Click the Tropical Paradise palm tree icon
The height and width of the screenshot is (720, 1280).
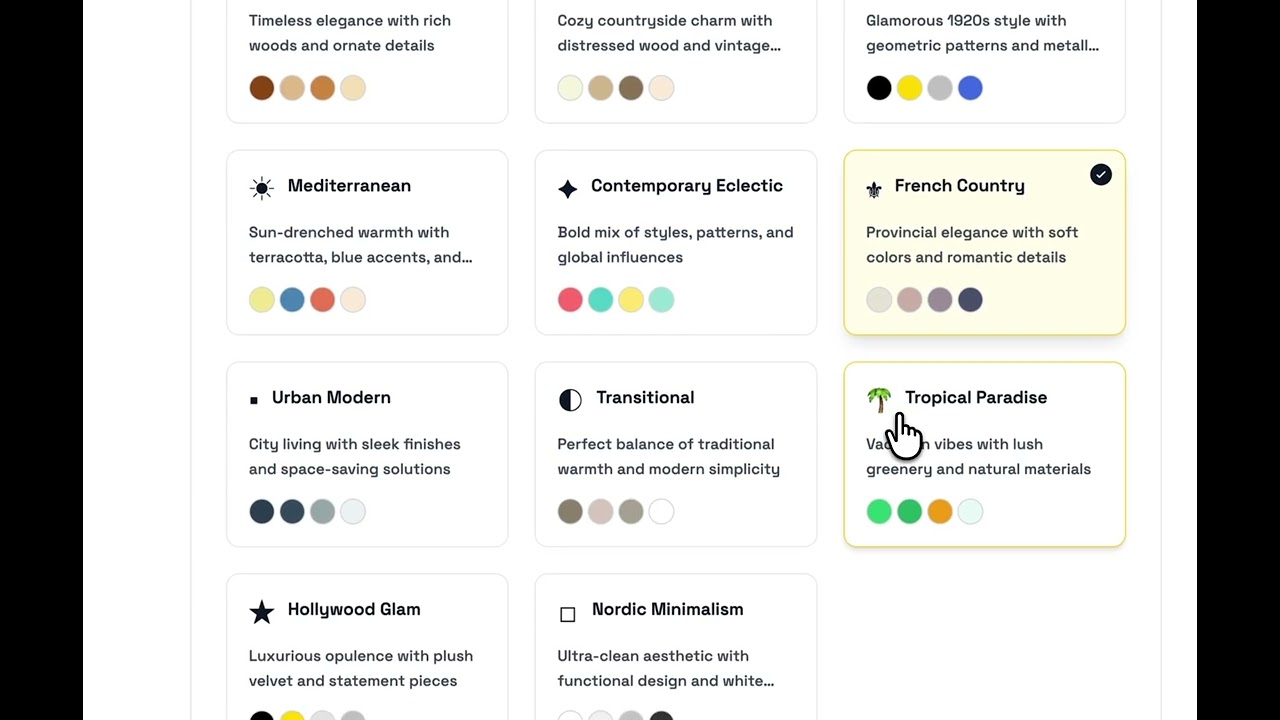(878, 399)
